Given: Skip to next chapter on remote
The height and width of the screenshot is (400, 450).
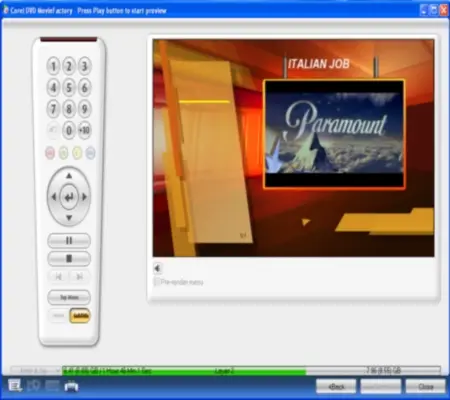Looking at the screenshot, I should 79,276.
